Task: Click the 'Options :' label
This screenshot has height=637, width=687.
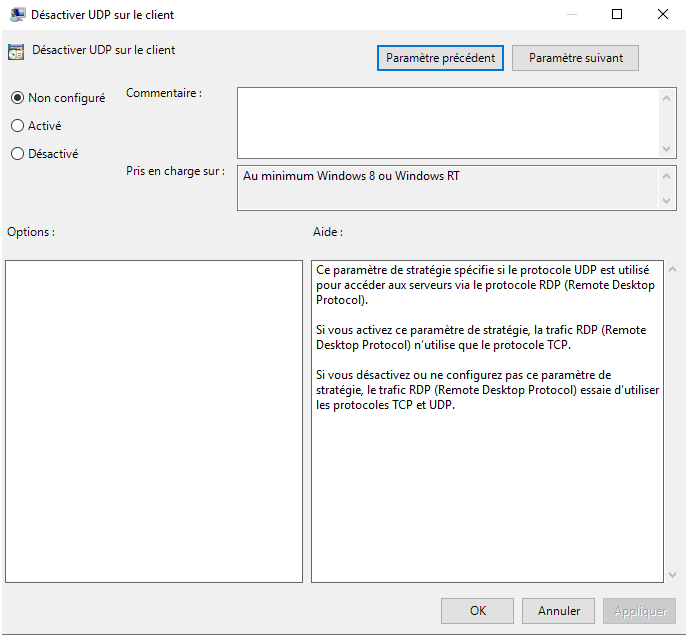Action: [31, 232]
